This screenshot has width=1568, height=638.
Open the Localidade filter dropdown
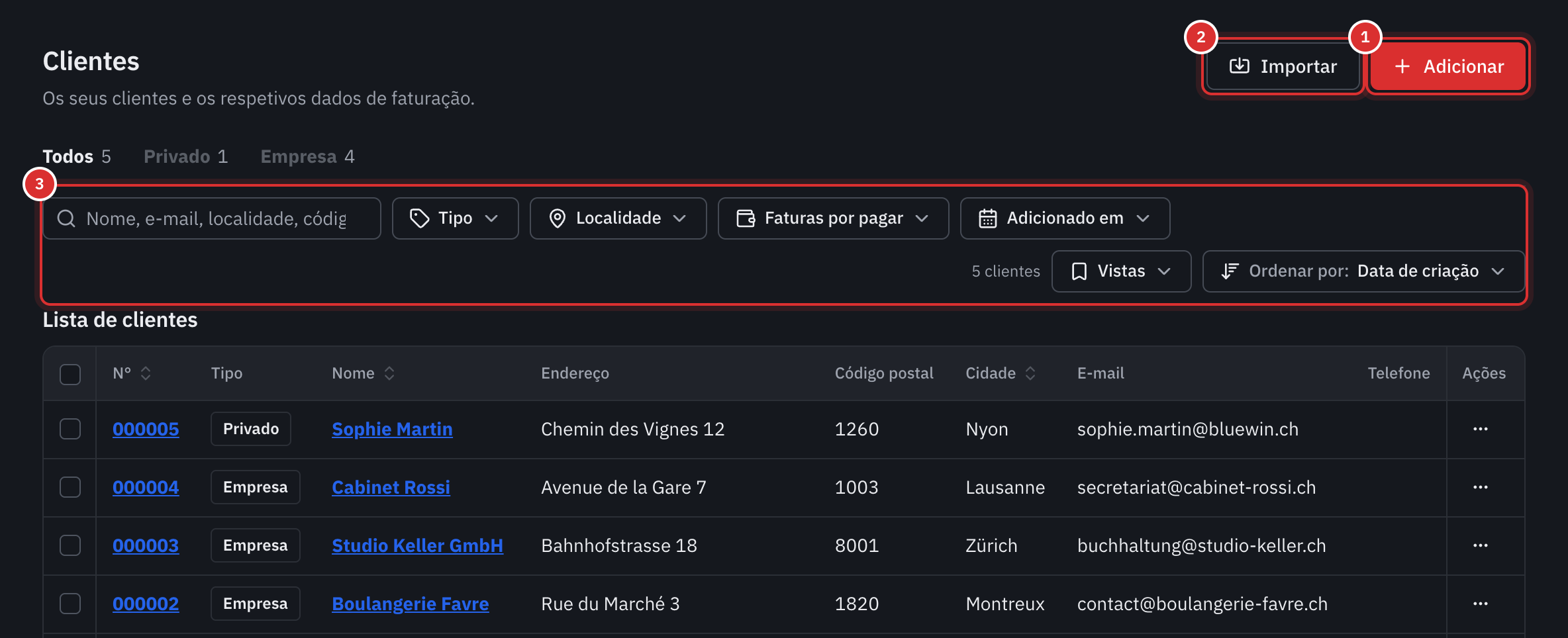click(618, 218)
